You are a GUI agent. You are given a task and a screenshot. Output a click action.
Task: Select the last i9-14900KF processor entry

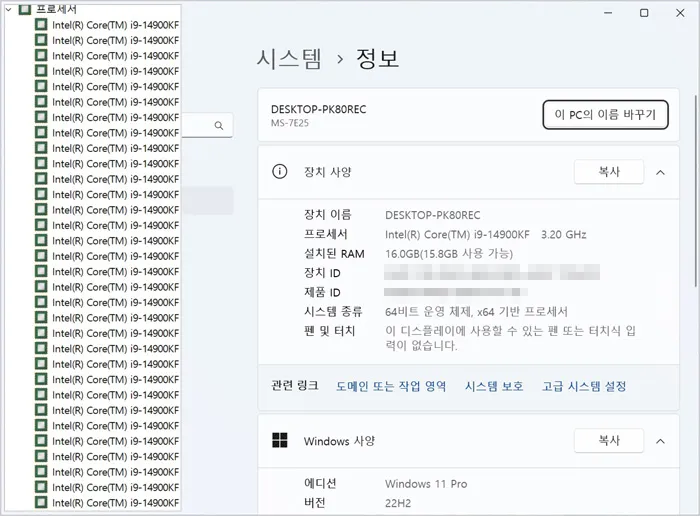[x=108, y=503]
